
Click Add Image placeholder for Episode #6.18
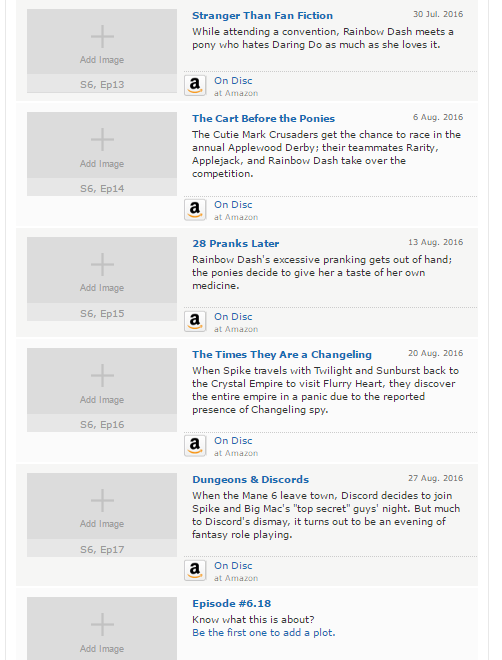click(102, 628)
